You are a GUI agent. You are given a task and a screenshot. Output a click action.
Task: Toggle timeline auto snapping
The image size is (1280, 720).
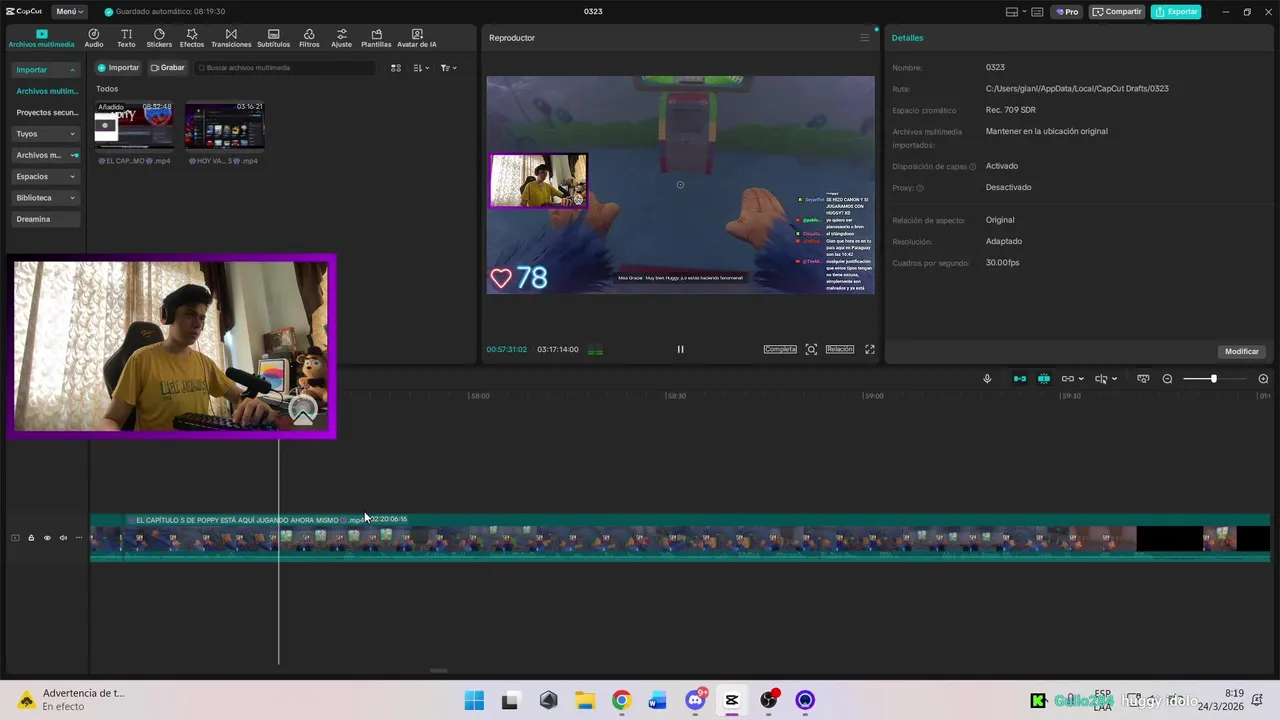coord(1044,379)
